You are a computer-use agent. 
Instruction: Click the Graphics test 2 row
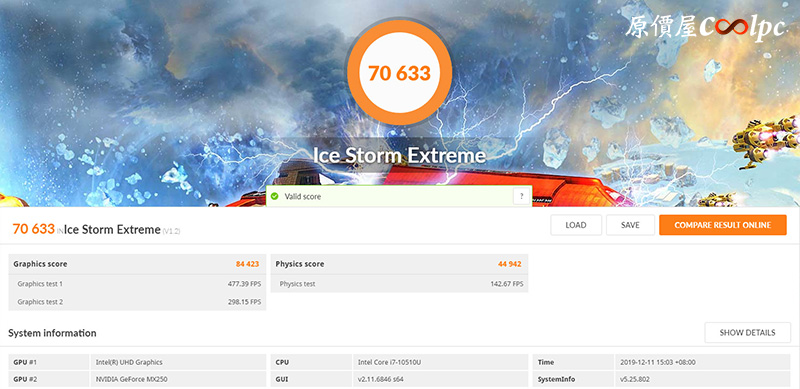[x=137, y=302]
